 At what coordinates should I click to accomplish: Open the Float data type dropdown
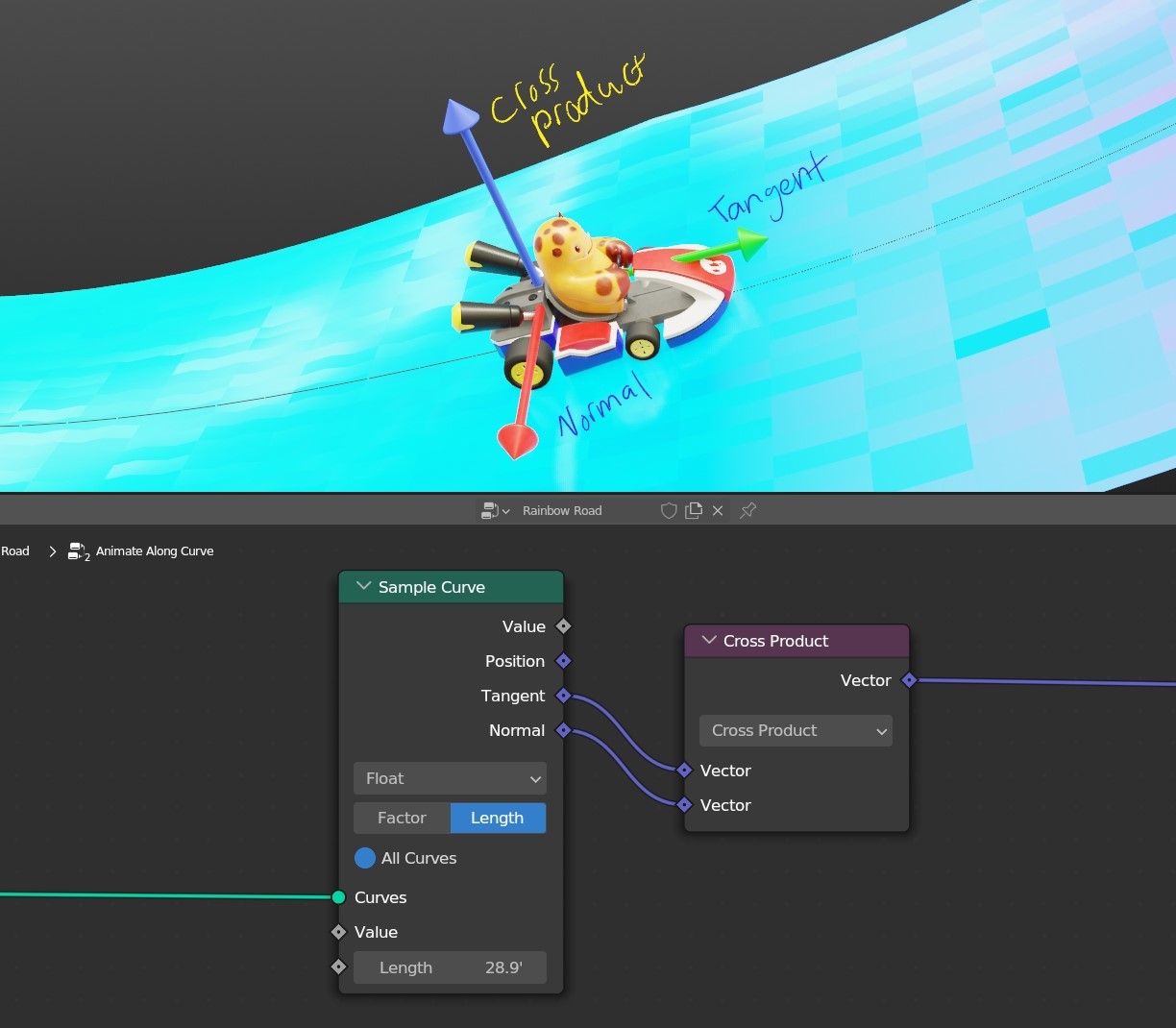tap(450, 778)
